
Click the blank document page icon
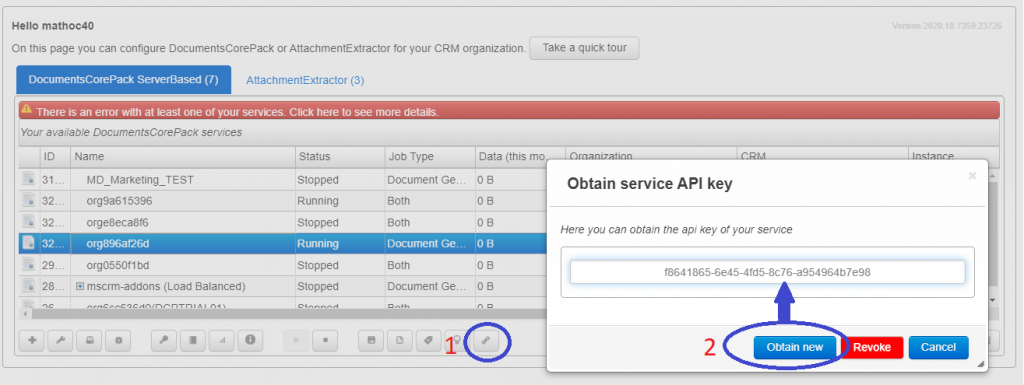[400, 340]
